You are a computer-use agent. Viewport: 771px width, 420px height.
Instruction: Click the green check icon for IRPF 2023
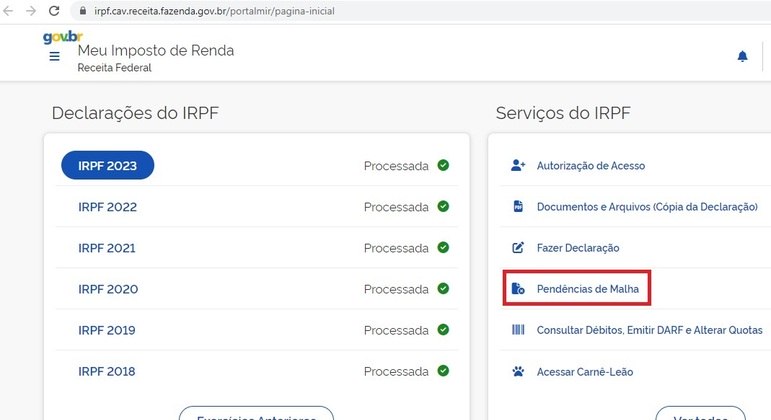coord(443,165)
